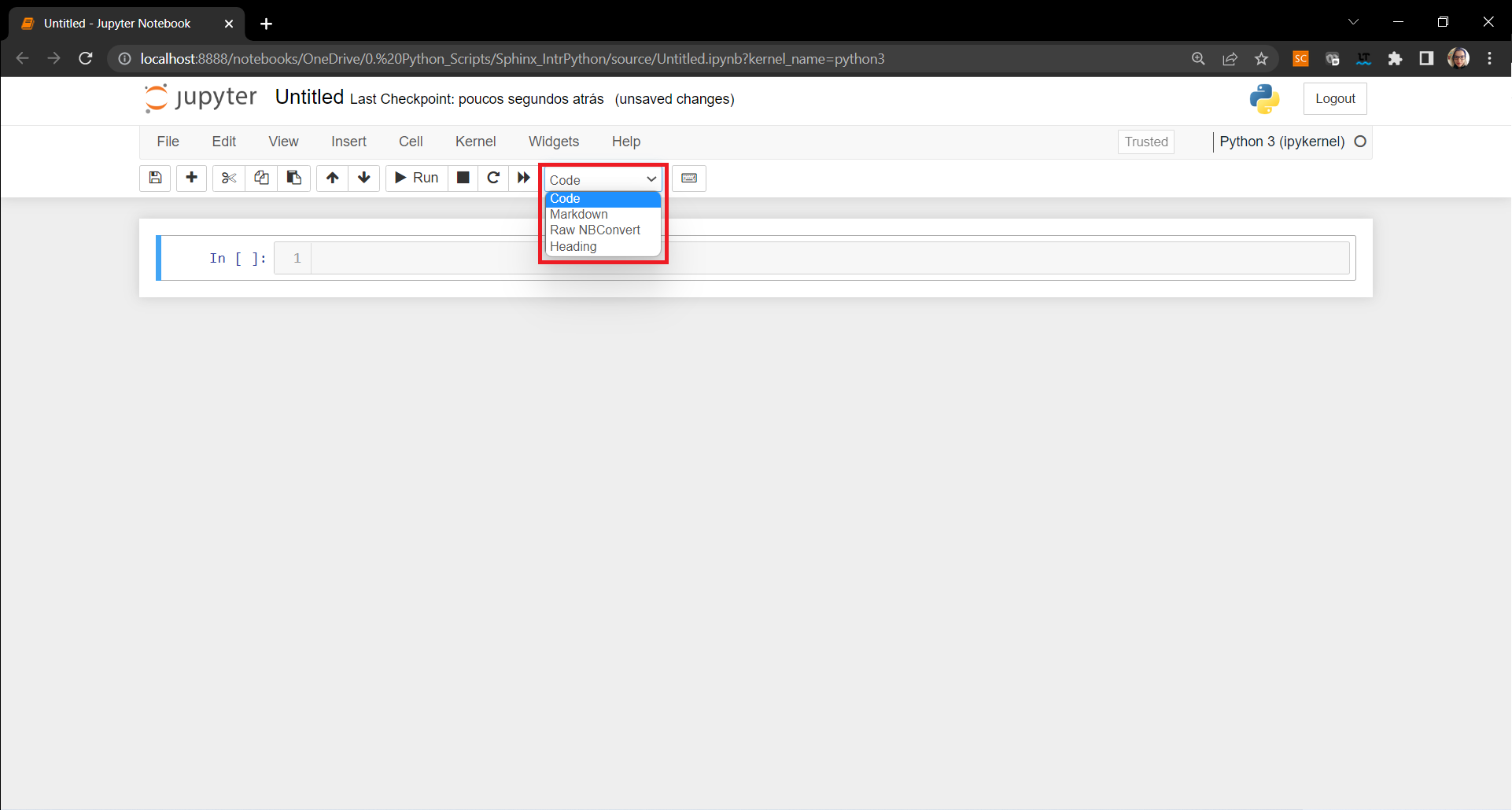Click the Python 3 (ipykernel) kernel name
1512x810 pixels.
tap(1282, 142)
